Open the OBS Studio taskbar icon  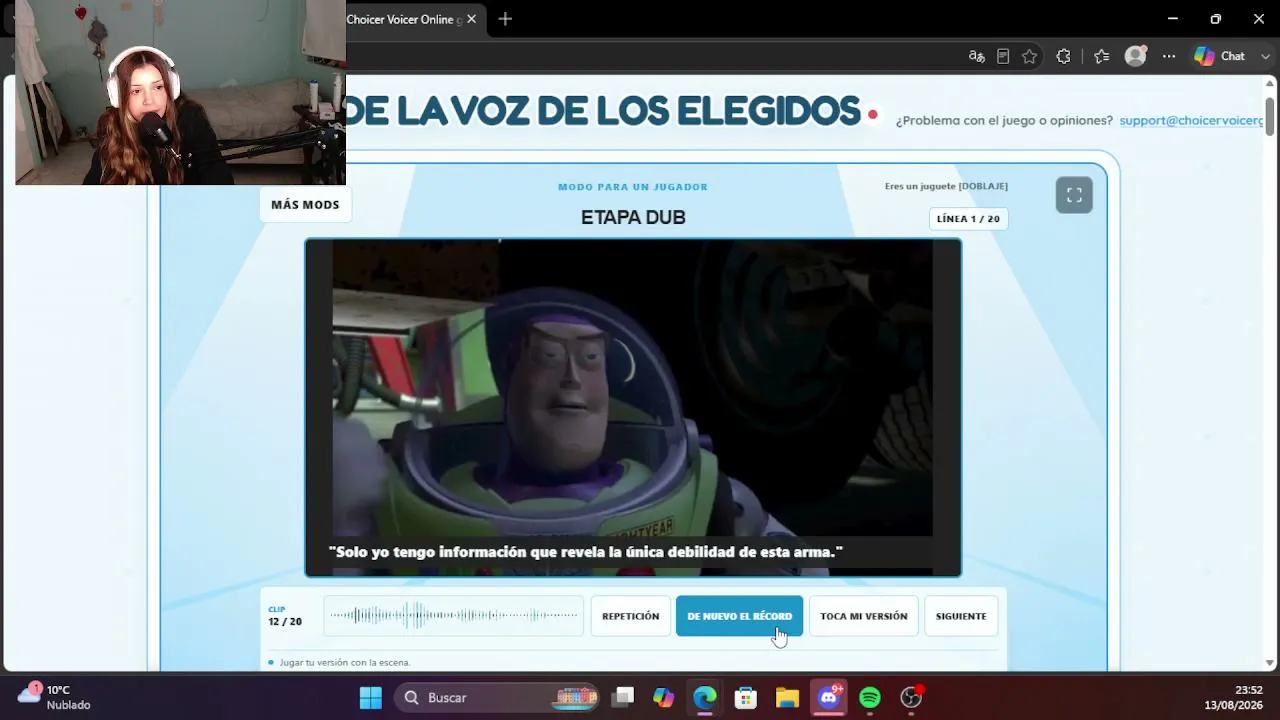coord(910,697)
